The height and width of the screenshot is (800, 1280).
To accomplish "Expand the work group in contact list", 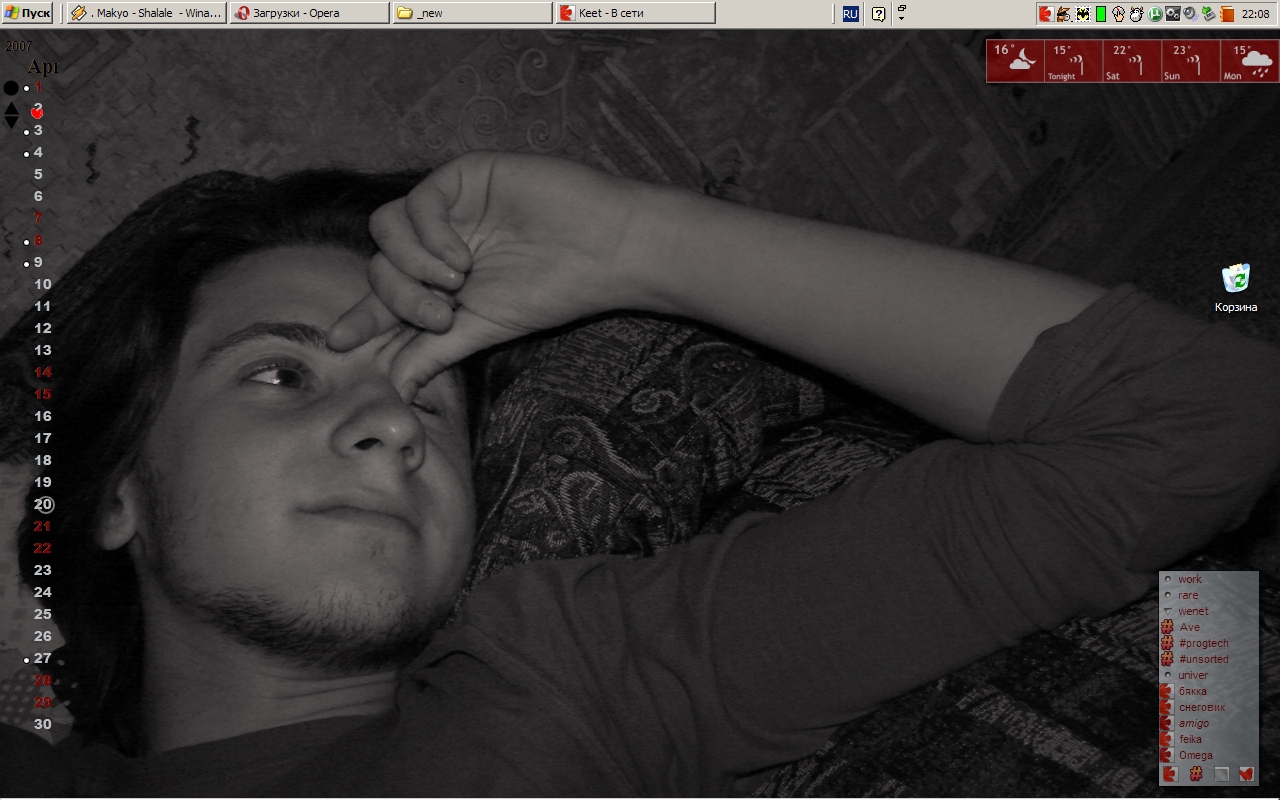I will pyautogui.click(x=1167, y=579).
